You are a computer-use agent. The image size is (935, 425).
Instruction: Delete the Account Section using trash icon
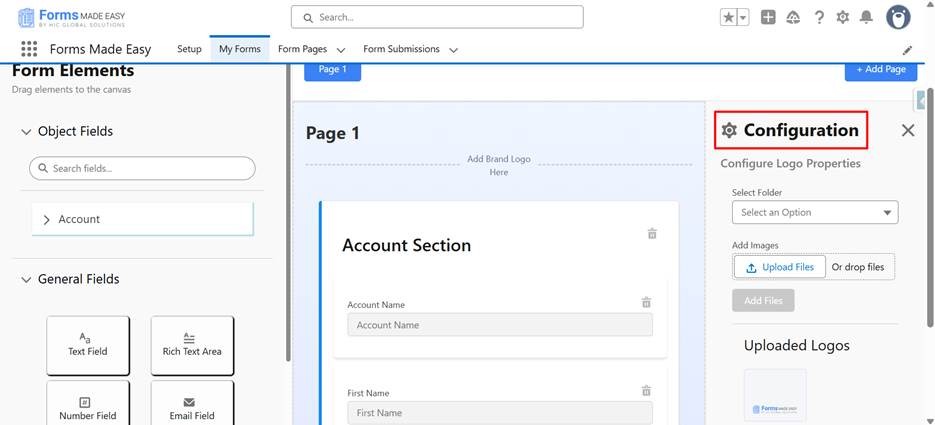(652, 234)
